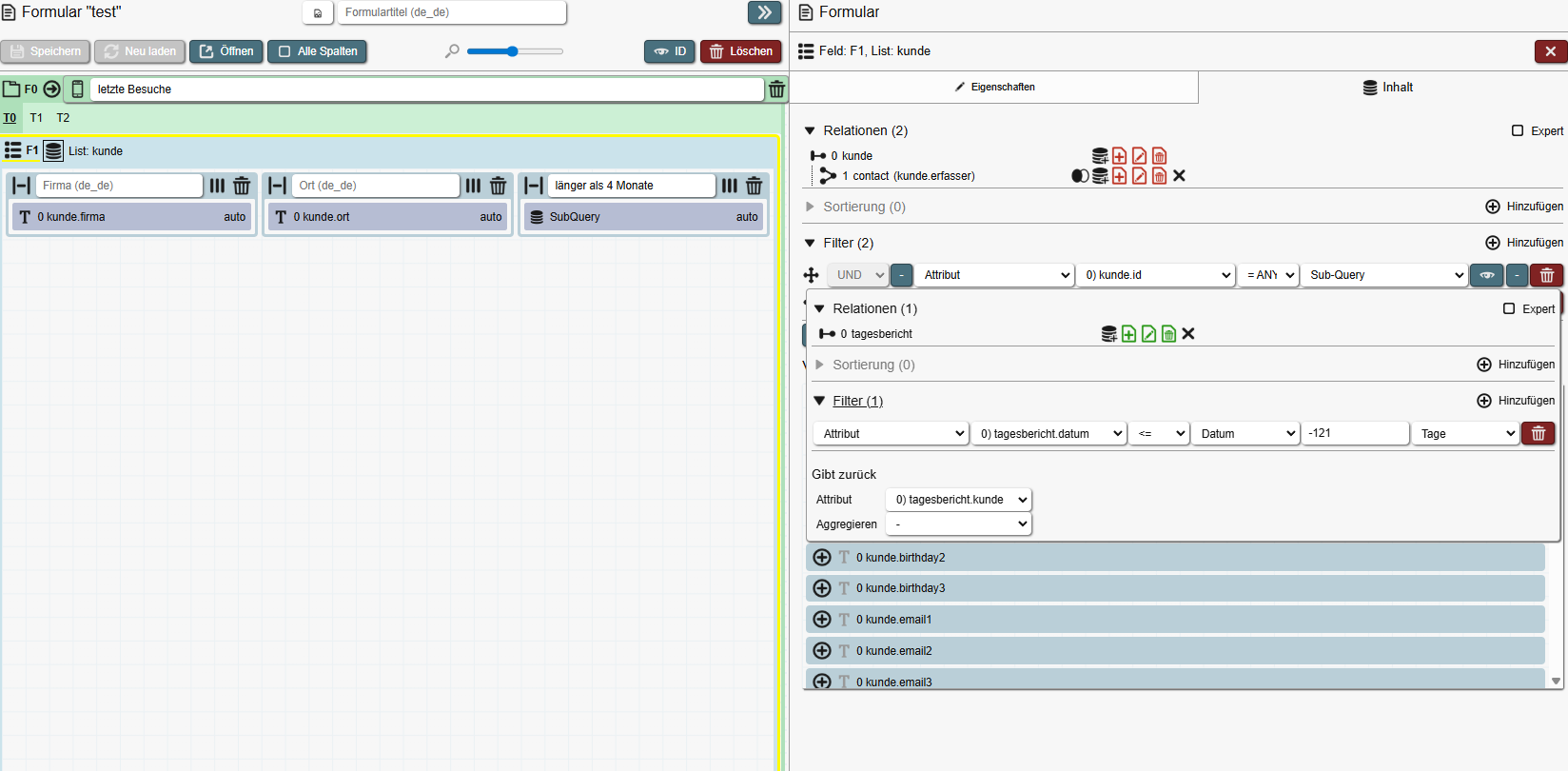The width and height of the screenshot is (1568, 771).
Task: Adjust the zoom slider next to magnifier
Action: coord(514,51)
